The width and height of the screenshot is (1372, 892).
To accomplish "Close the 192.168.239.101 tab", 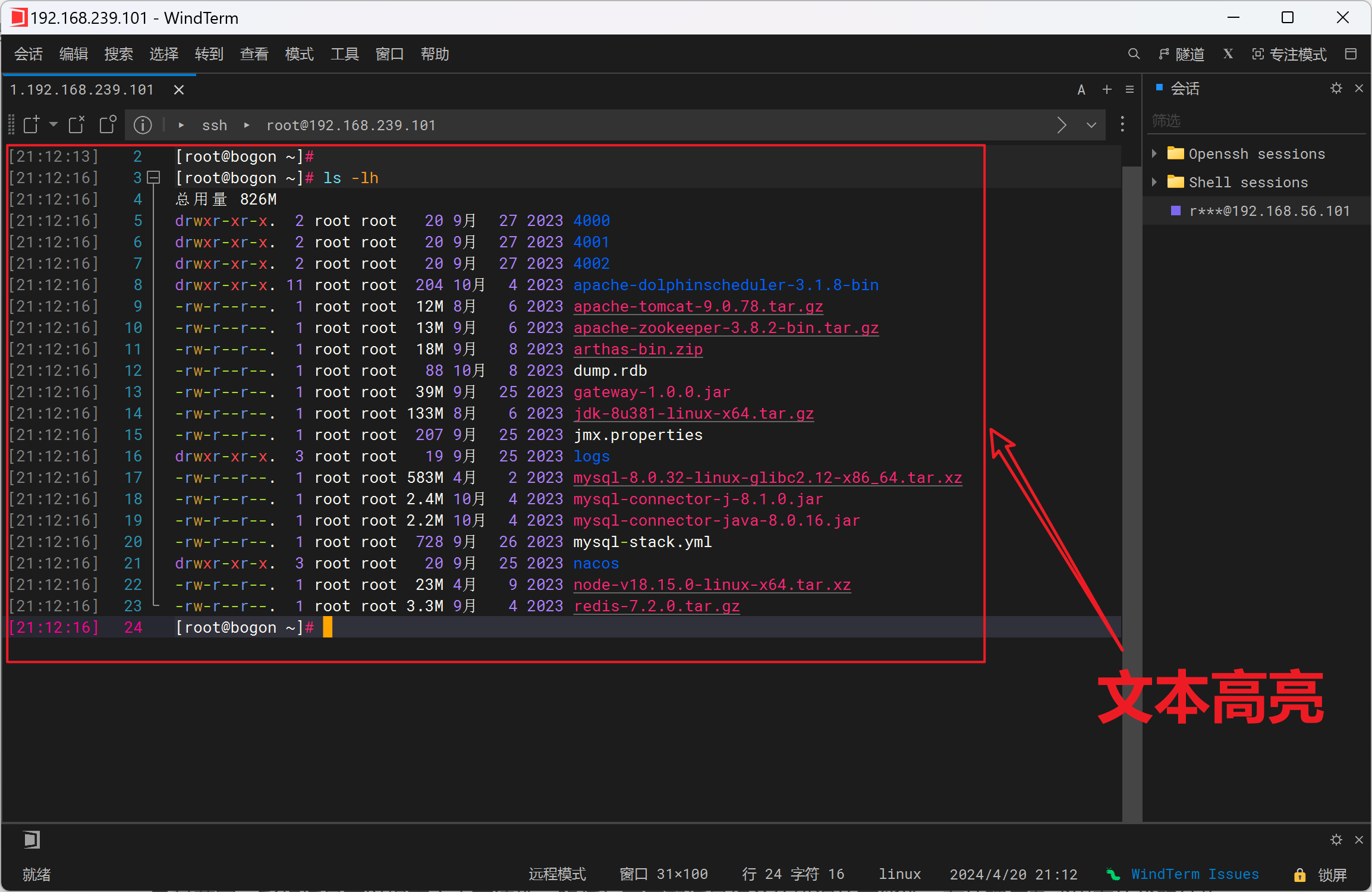I will pyautogui.click(x=179, y=90).
